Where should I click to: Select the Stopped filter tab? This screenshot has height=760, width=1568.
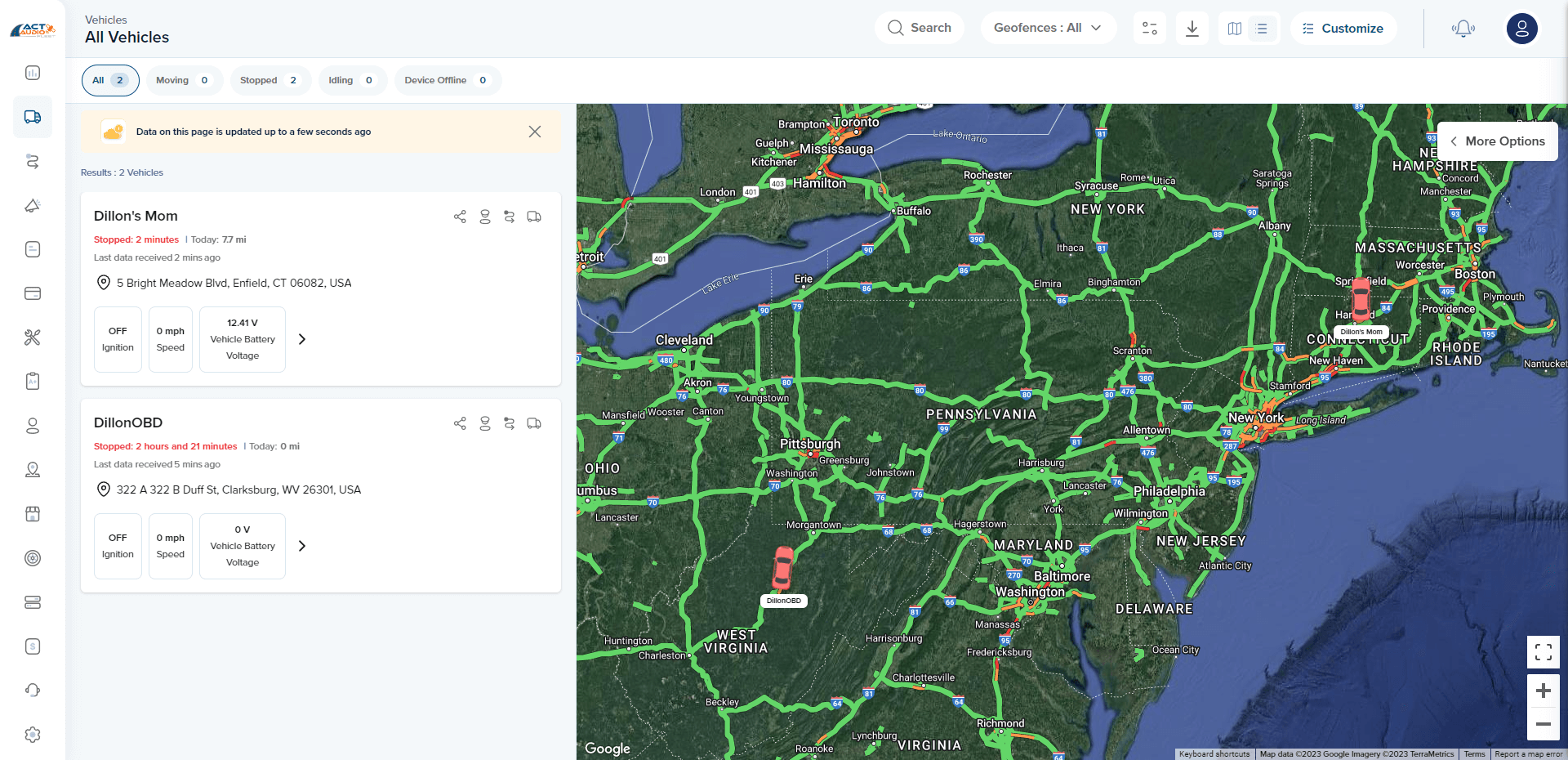pyautogui.click(x=269, y=80)
